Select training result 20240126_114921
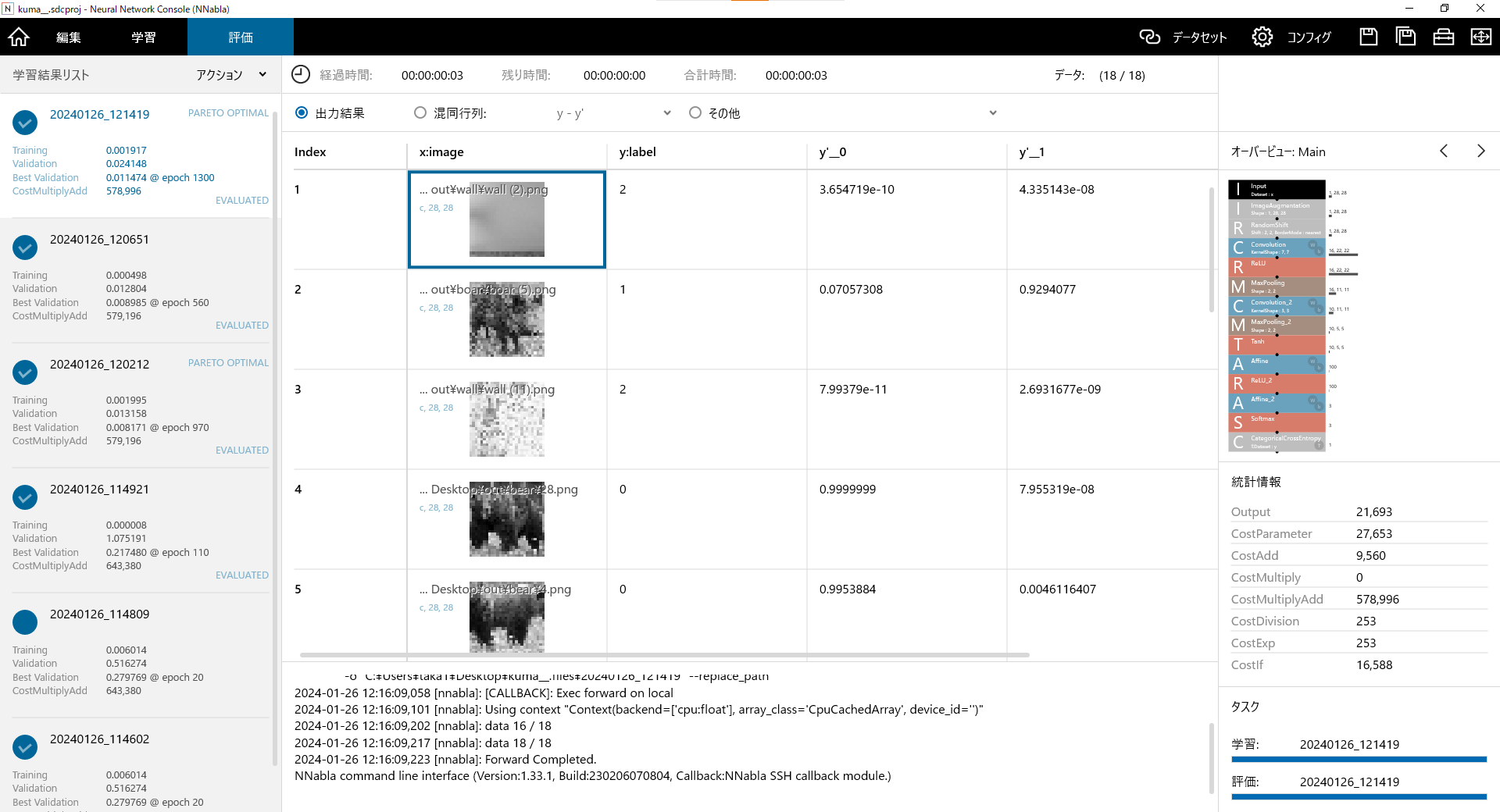Screen dimensions: 1500x812 (x=99, y=490)
